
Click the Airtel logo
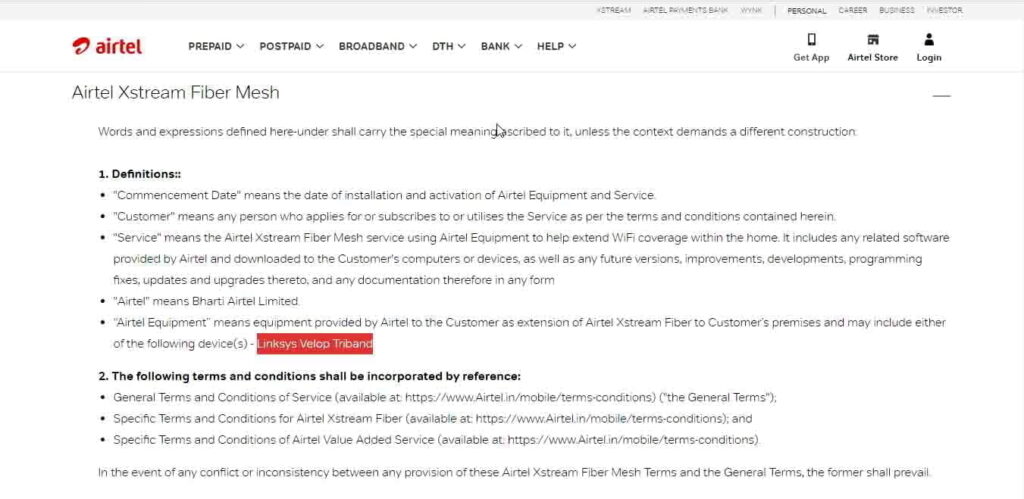pos(107,46)
